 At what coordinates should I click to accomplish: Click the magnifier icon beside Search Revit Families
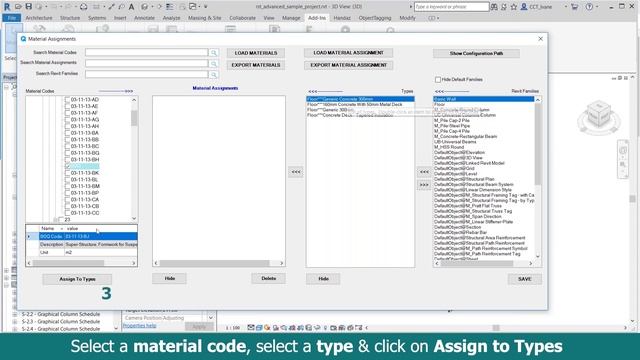click(x=213, y=74)
